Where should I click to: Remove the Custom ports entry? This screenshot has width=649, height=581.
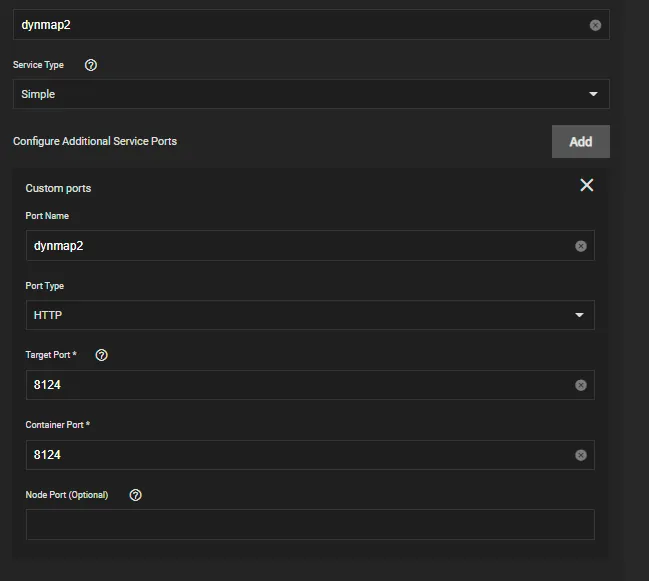586,185
